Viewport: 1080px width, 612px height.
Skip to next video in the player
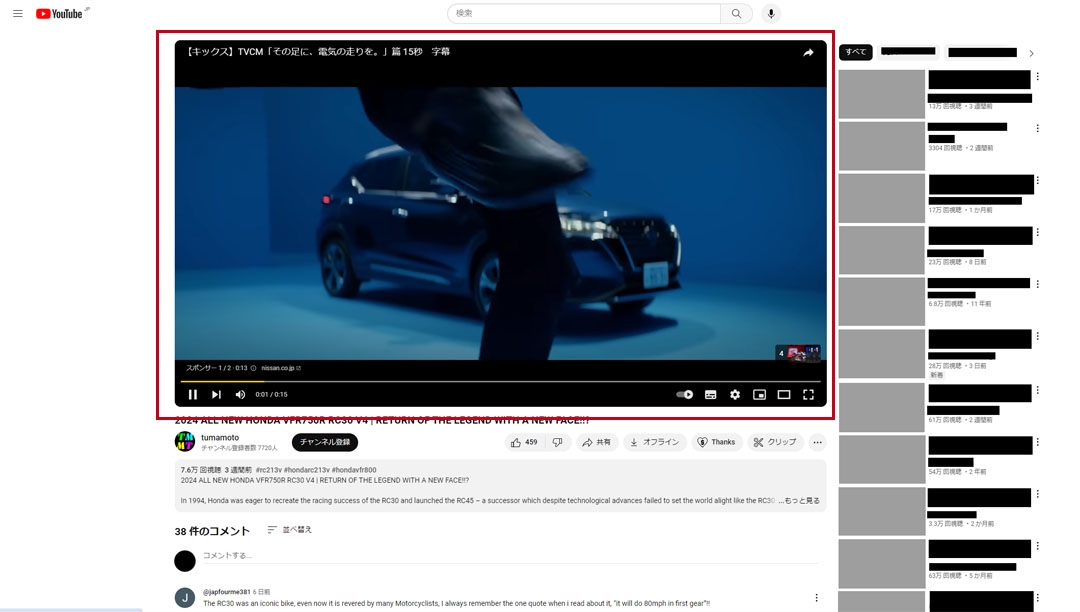tap(216, 395)
